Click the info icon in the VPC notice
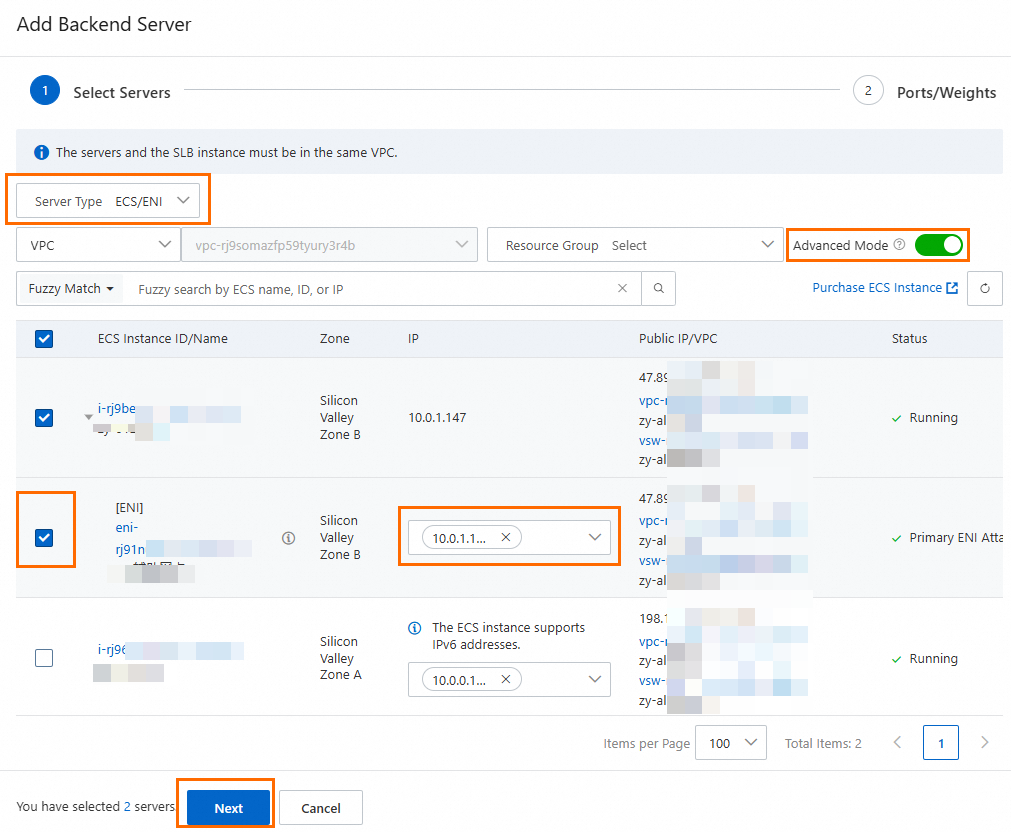Image resolution: width=1011 pixels, height=832 pixels. pos(41,152)
